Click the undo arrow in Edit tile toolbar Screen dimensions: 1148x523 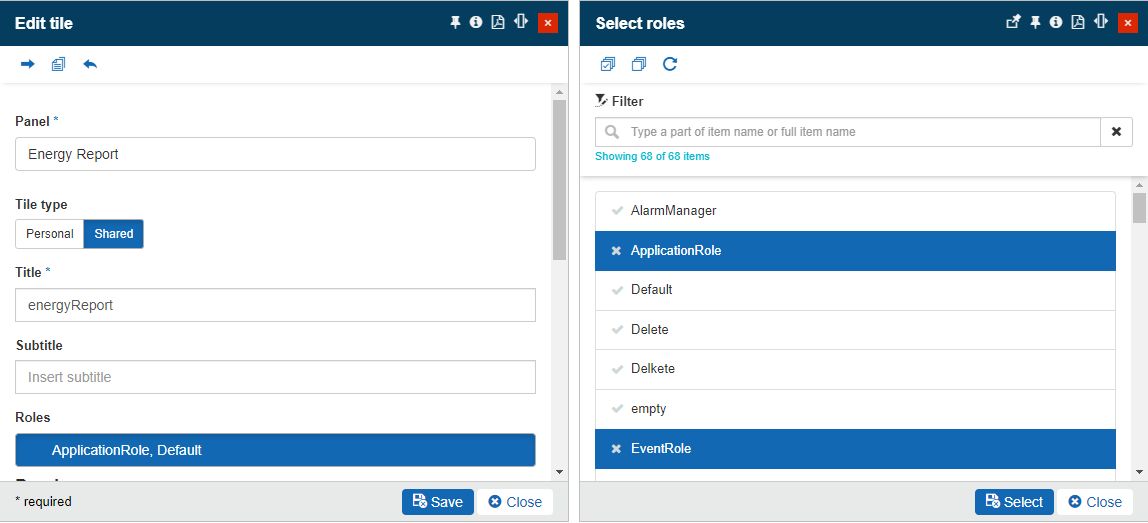coord(90,64)
